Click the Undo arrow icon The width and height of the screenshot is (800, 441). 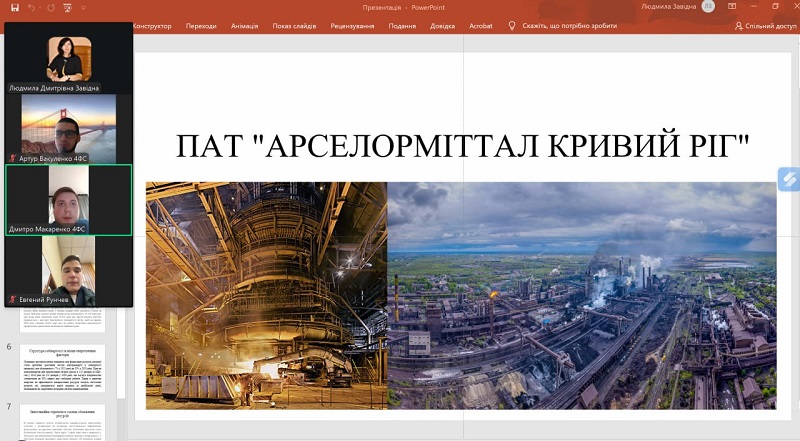(x=32, y=7)
